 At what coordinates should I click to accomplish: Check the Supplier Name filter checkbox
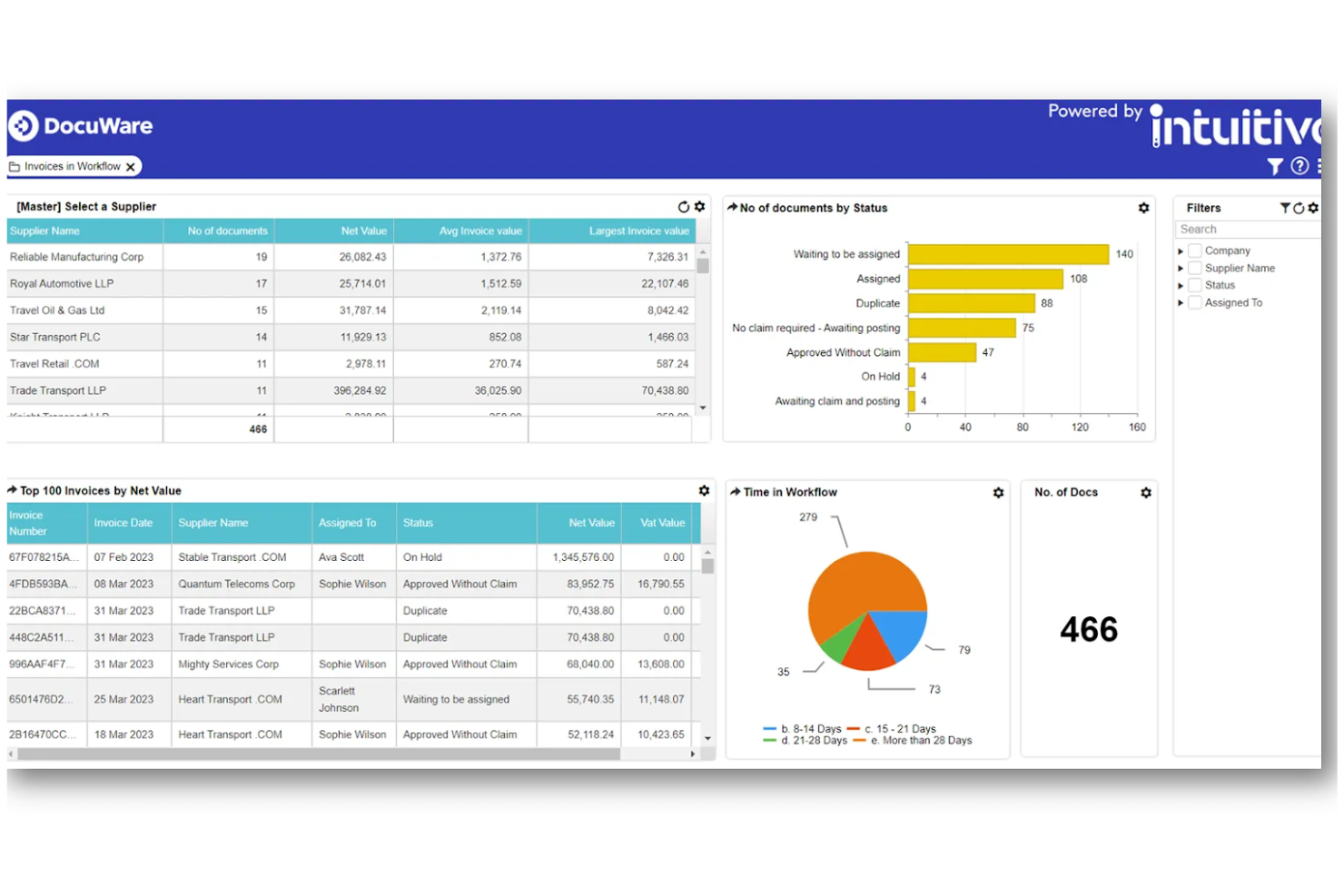coord(1193,267)
